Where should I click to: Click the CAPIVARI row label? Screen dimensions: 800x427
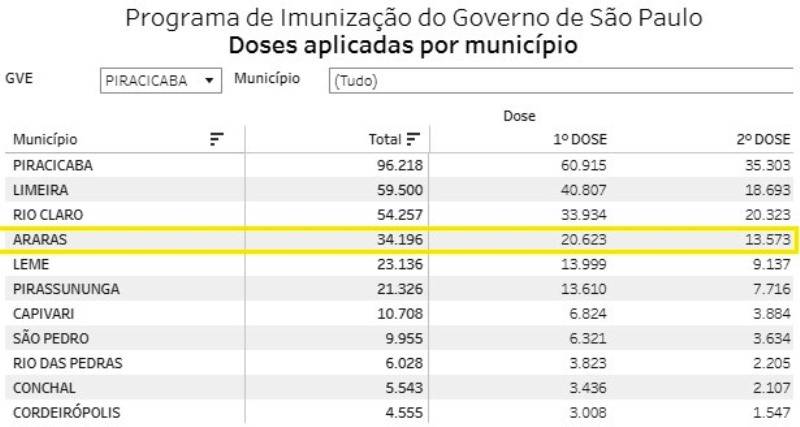(46, 314)
